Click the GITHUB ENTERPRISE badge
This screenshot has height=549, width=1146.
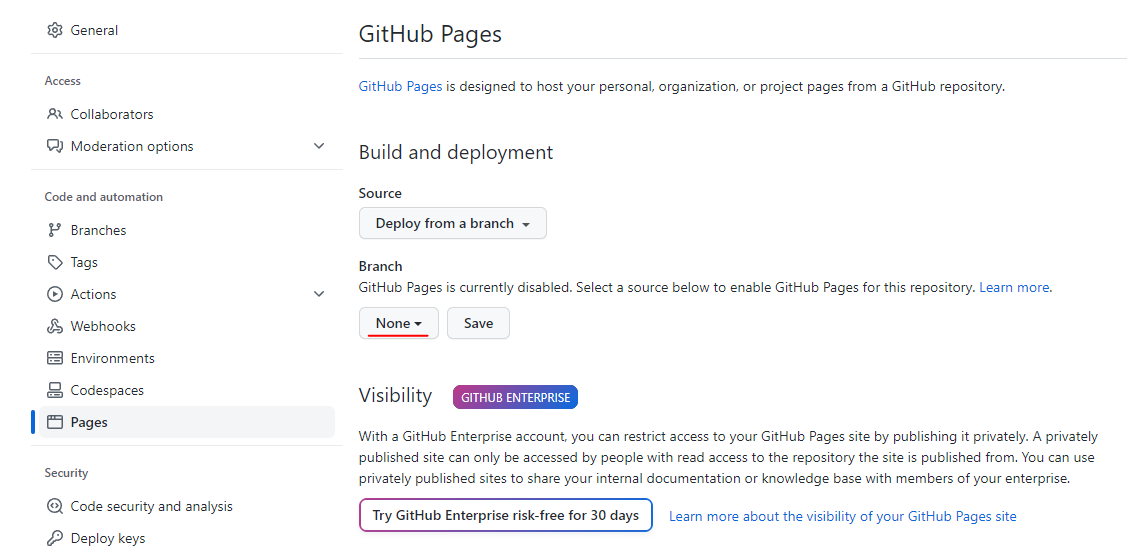515,398
